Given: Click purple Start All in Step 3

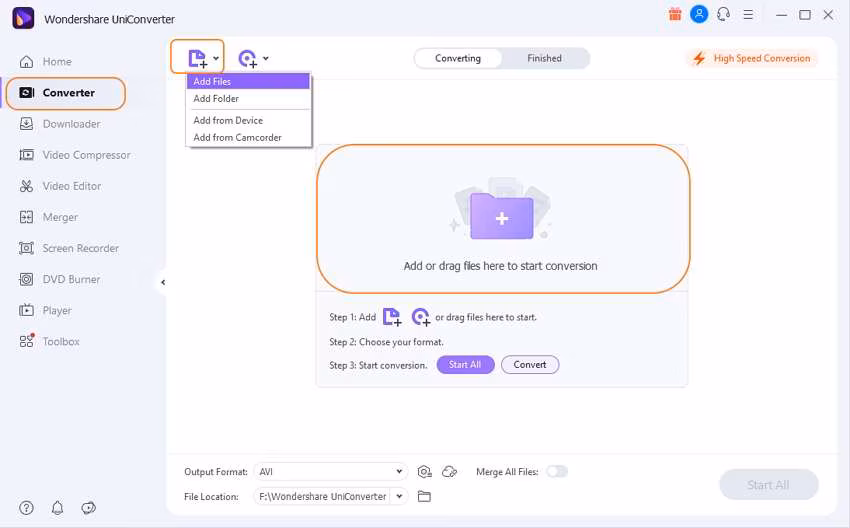Looking at the screenshot, I should pyautogui.click(x=465, y=365).
